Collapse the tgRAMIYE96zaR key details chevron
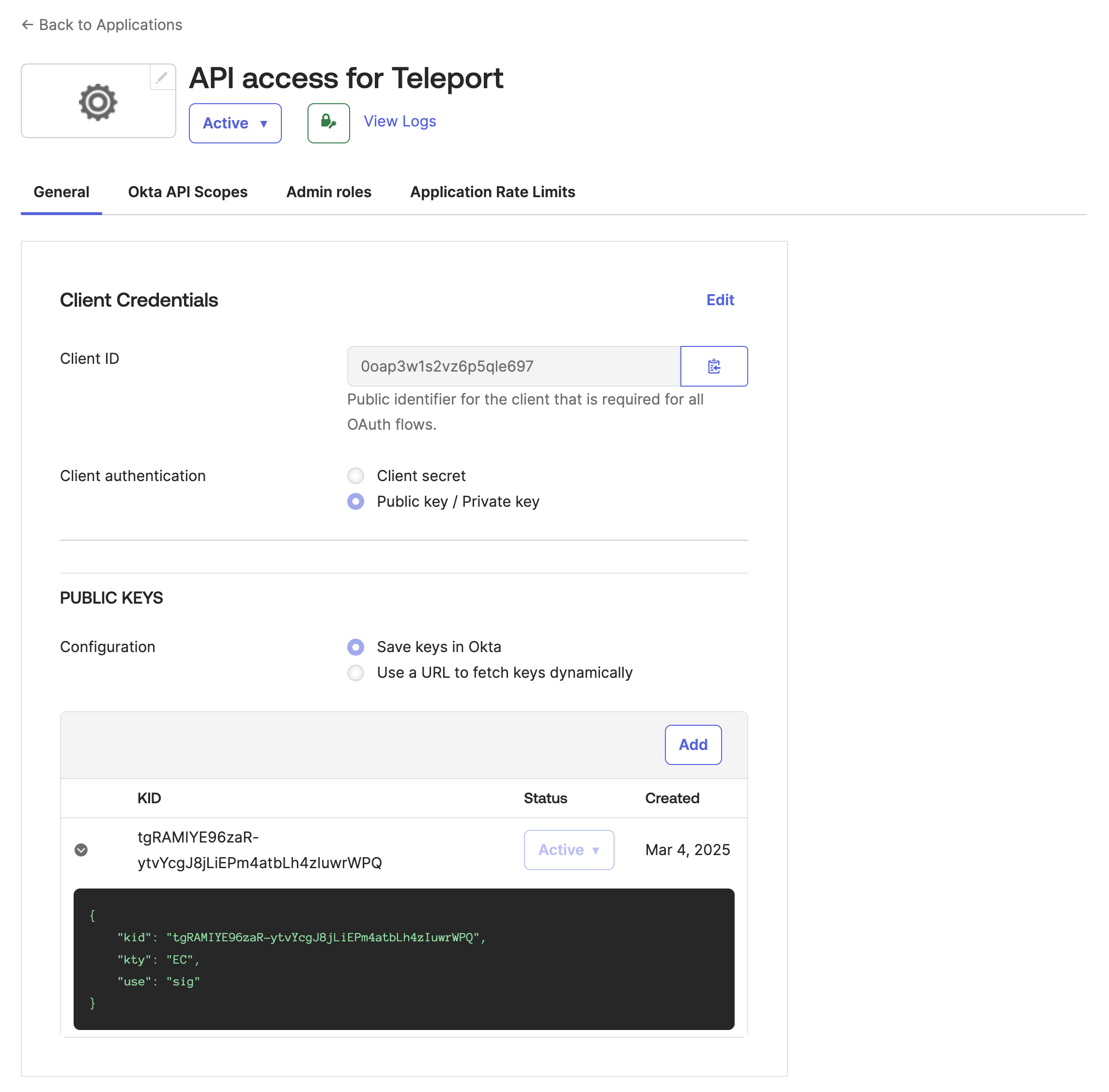The image size is (1109, 1092). [81, 850]
